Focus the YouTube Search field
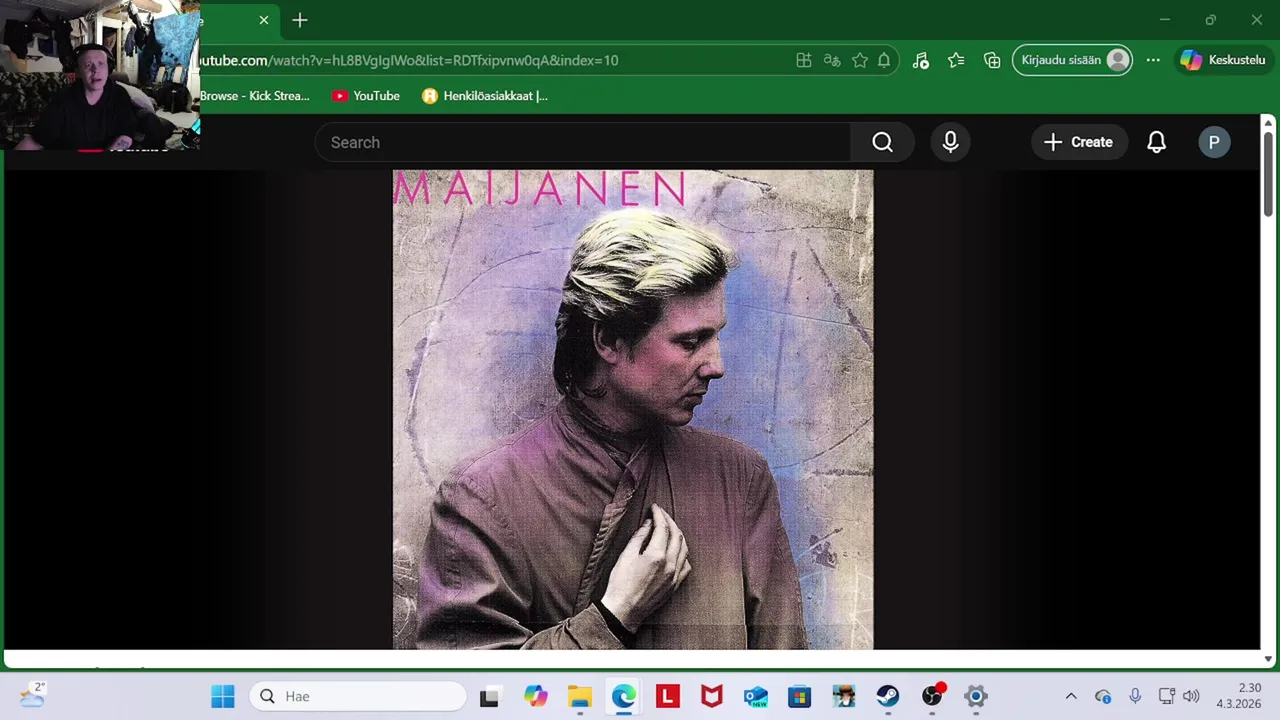 pos(583,142)
